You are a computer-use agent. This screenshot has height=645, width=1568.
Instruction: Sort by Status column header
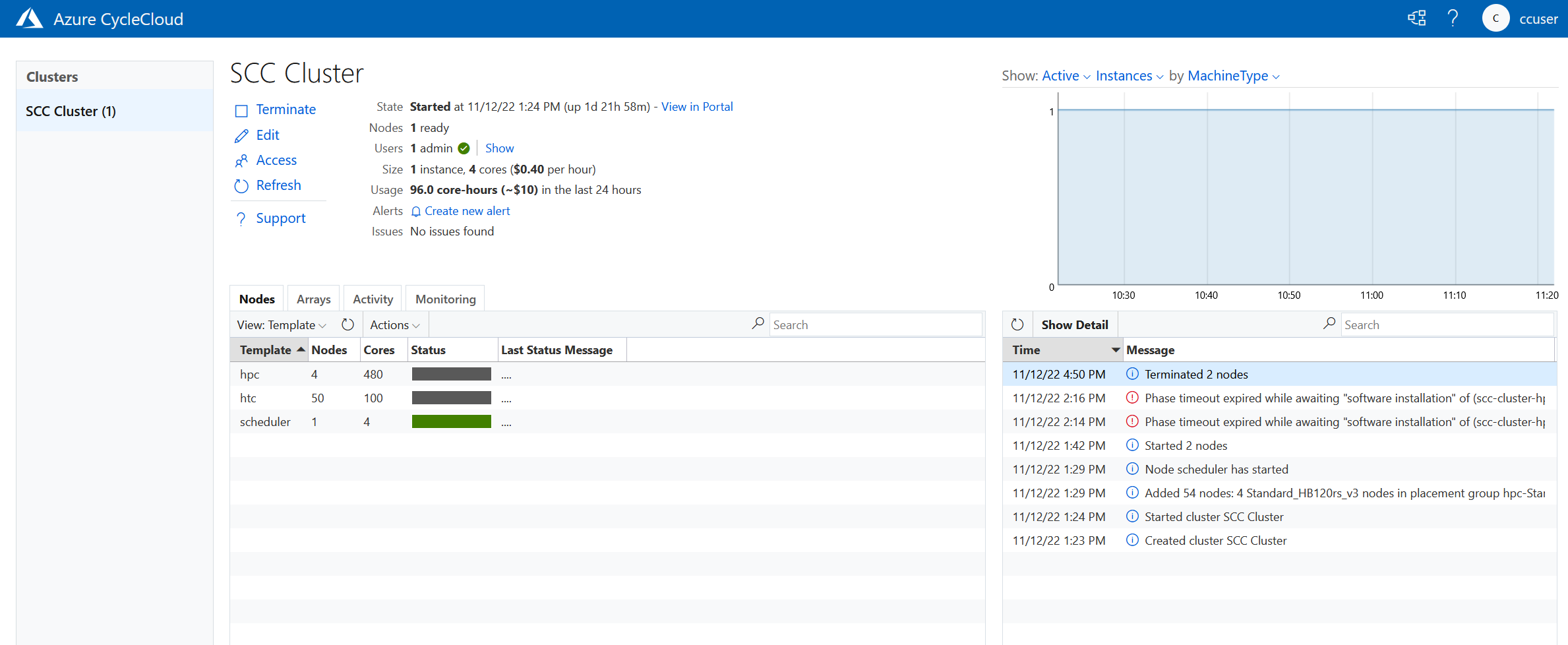click(452, 350)
